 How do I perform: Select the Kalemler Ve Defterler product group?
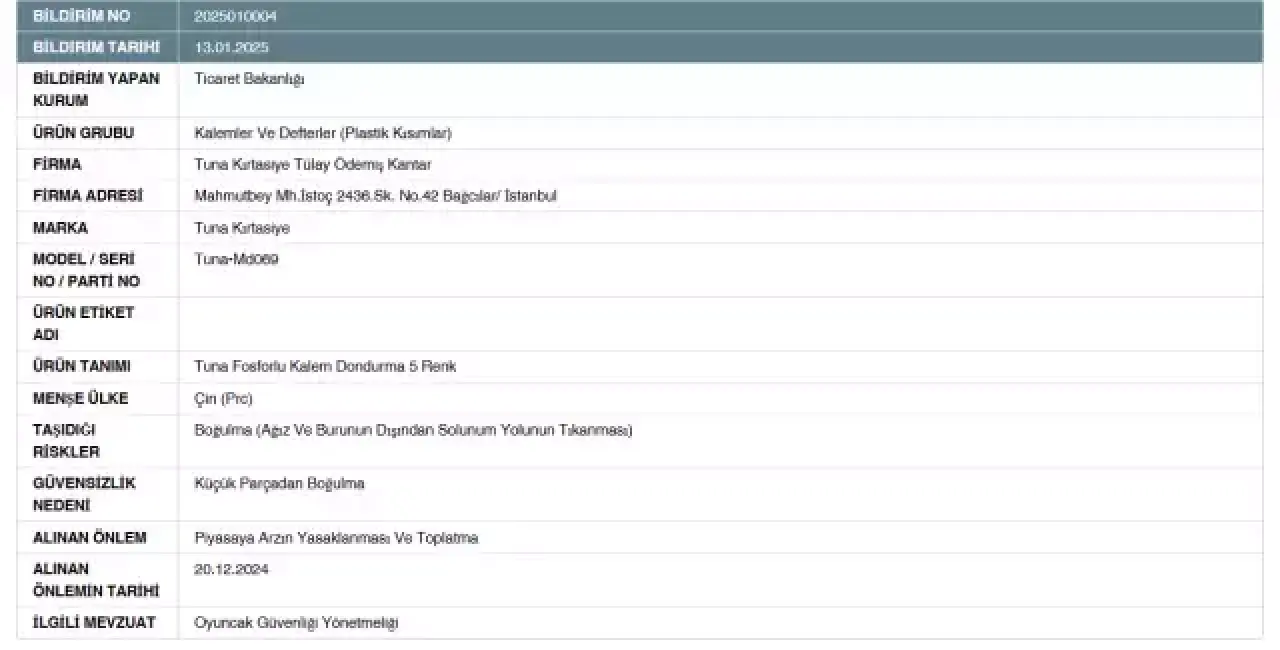tap(323, 133)
